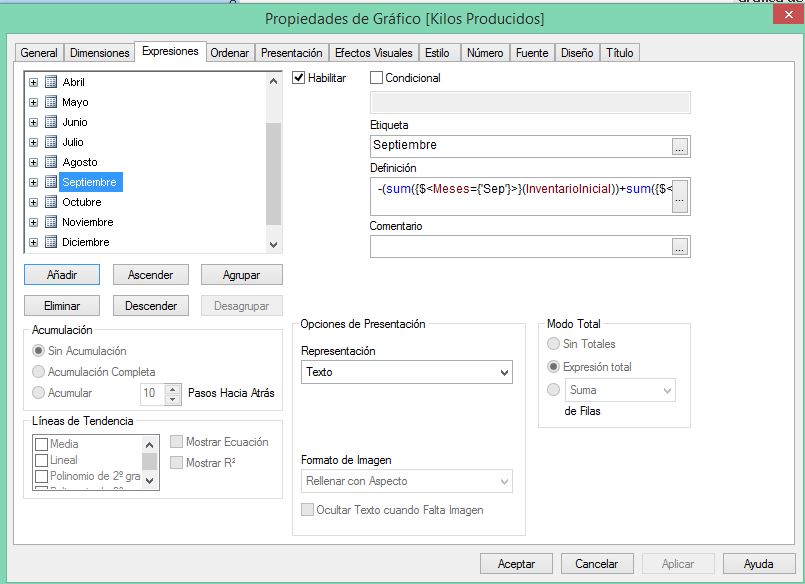Screen dimensions: 805x584
Task: Open the Efectos Visuales tab
Action: (373, 53)
